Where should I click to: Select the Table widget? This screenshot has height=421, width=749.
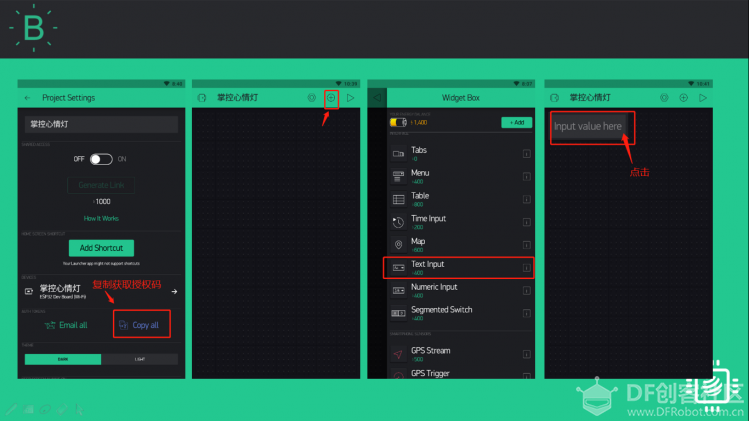point(460,199)
